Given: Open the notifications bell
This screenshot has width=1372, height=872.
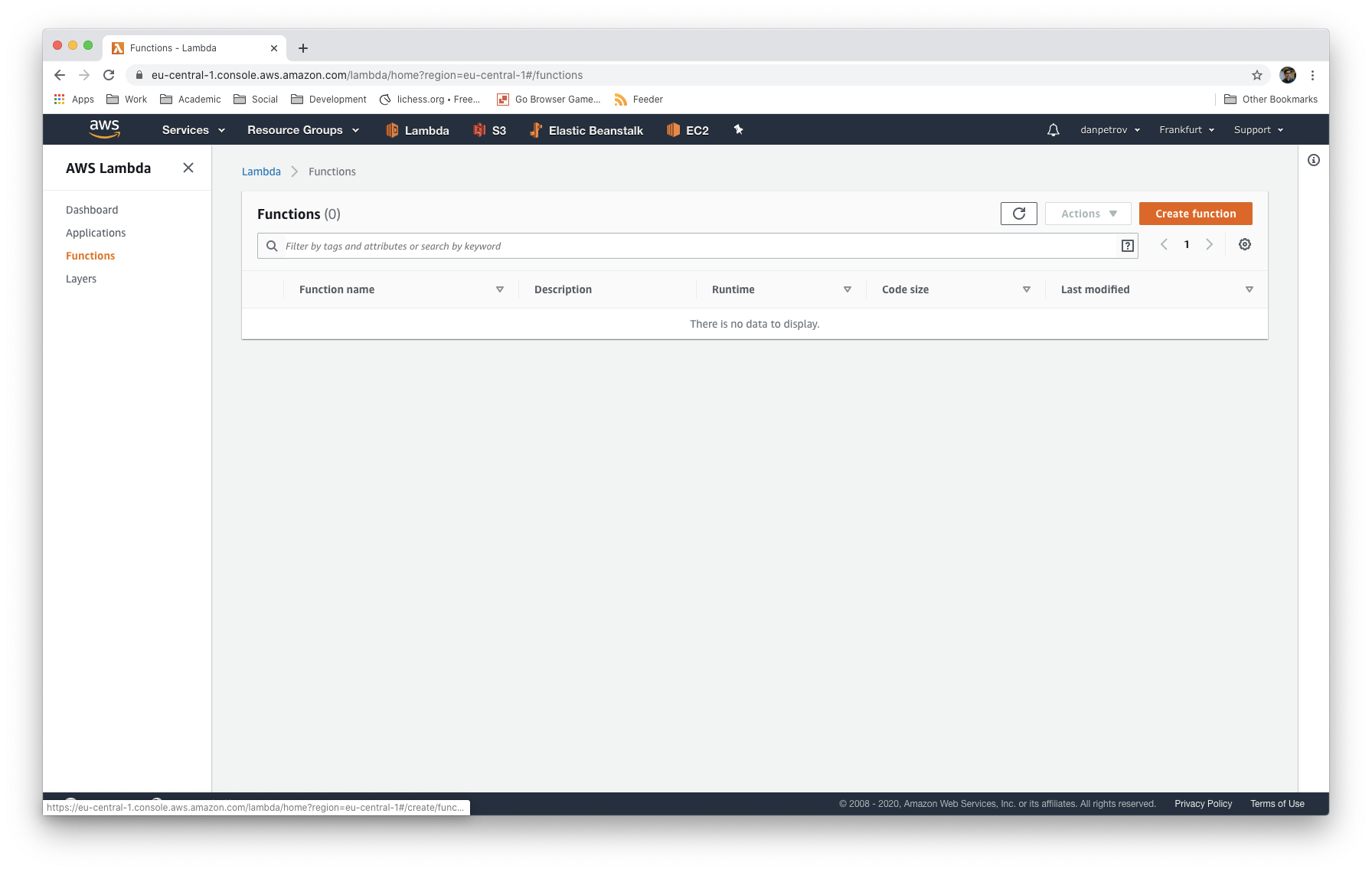Looking at the screenshot, I should [x=1053, y=129].
